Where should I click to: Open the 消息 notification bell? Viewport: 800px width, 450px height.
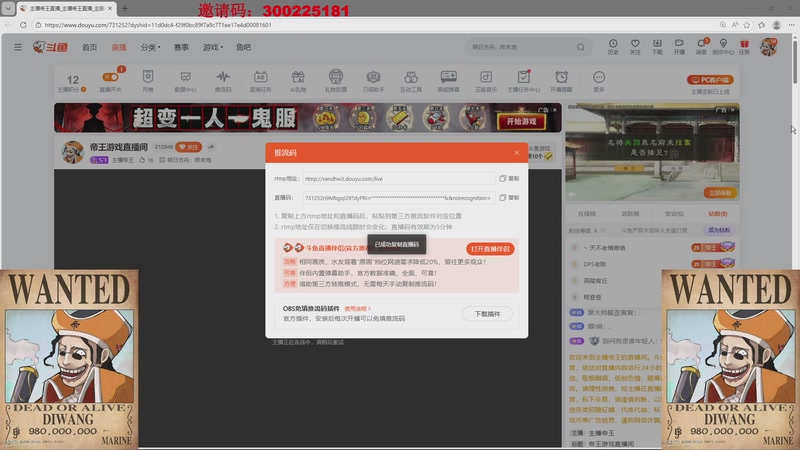[x=702, y=46]
